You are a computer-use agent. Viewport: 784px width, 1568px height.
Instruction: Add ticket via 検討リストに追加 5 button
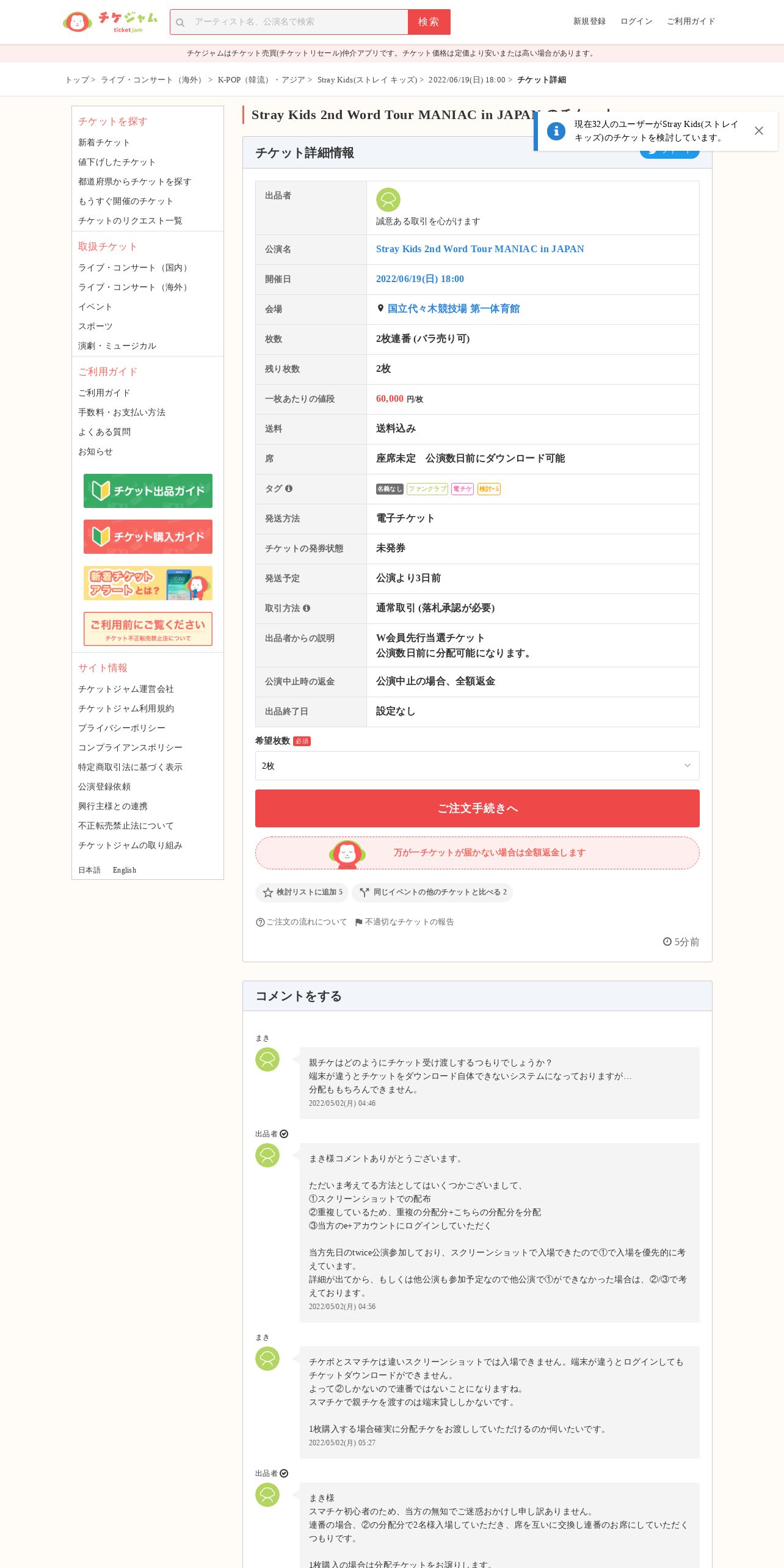302,893
